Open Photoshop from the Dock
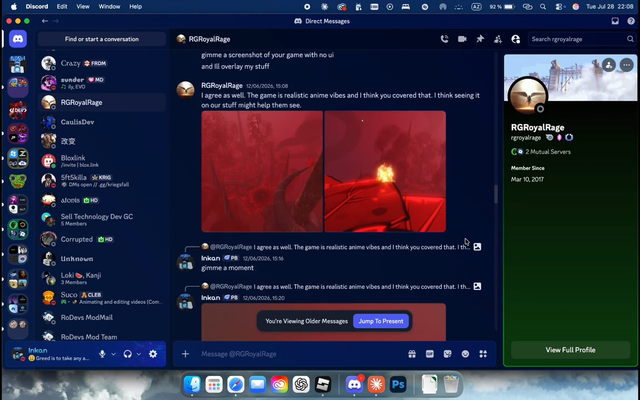This screenshot has width=640, height=400. (x=398, y=384)
